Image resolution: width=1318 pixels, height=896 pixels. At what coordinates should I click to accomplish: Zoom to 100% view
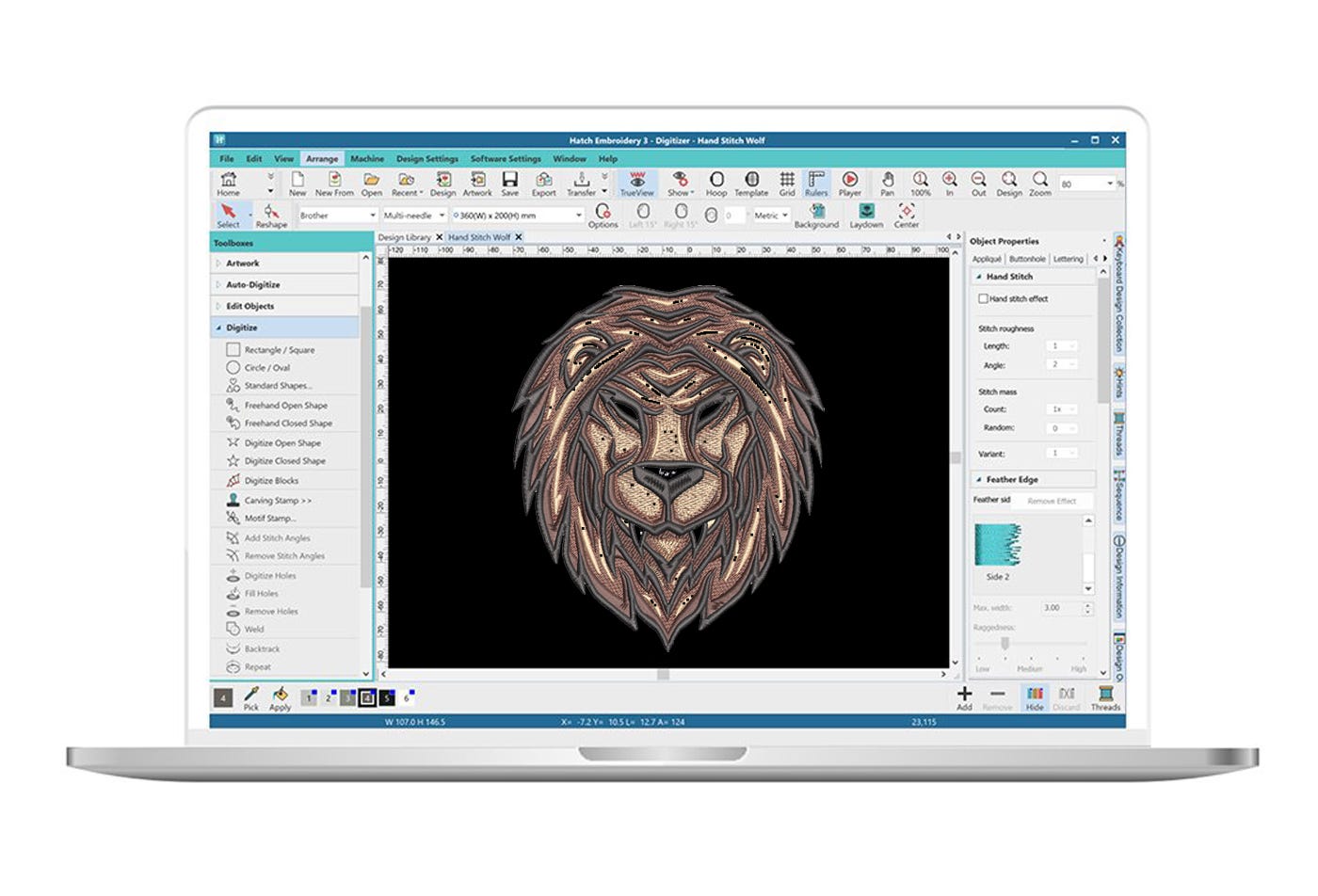tap(920, 183)
